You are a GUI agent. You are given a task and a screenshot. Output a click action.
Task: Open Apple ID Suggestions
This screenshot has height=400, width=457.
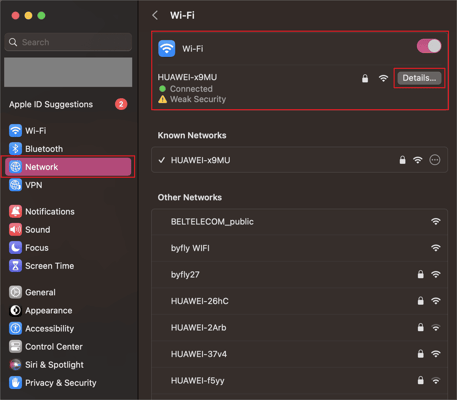[x=68, y=104]
